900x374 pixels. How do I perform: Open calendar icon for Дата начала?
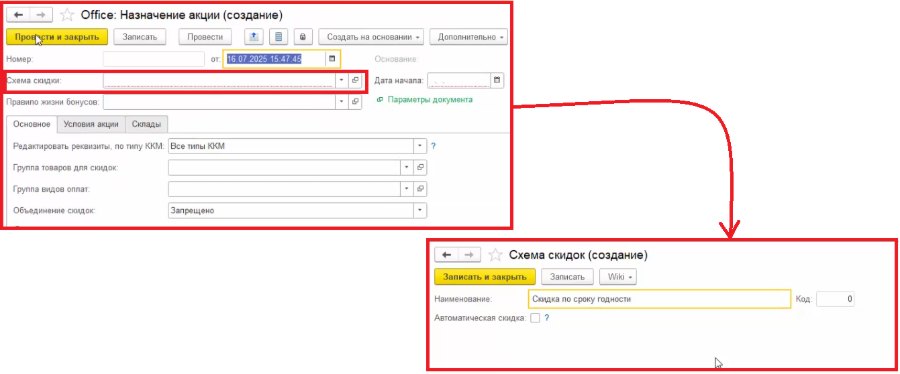point(497,80)
